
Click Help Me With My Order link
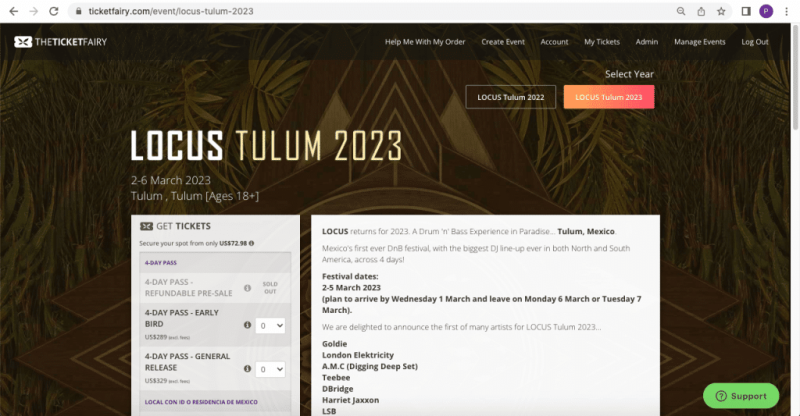425,42
